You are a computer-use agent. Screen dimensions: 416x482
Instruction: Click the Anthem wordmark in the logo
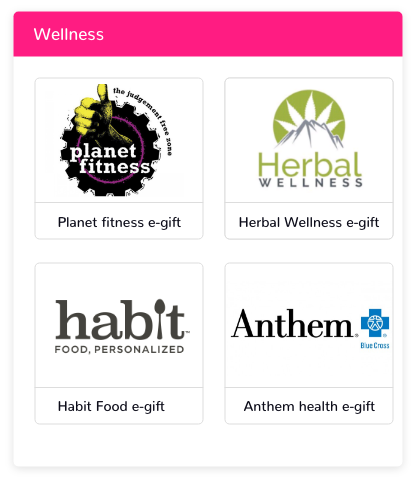[x=293, y=323]
